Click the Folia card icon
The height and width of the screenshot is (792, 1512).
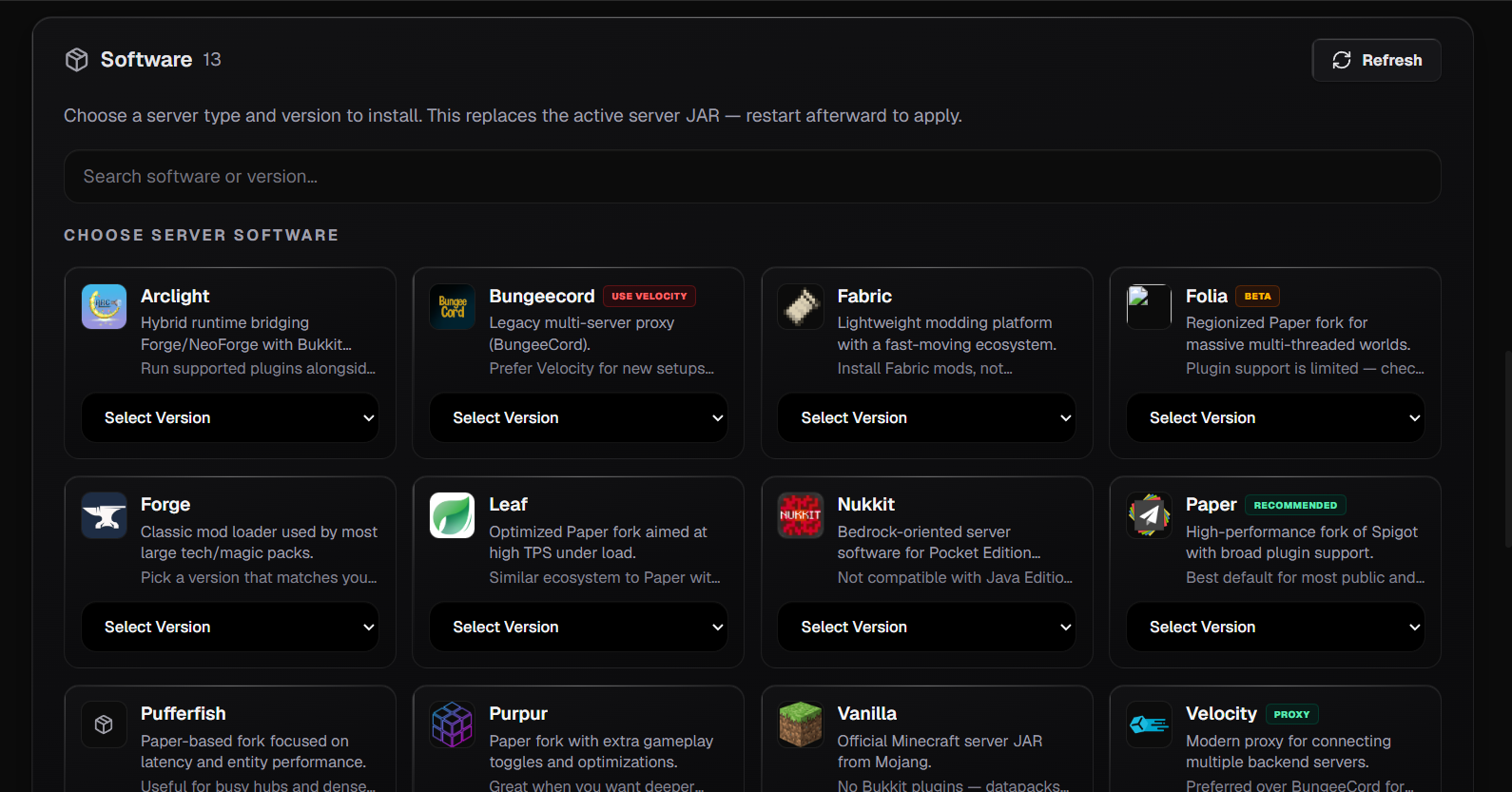pos(1149,306)
